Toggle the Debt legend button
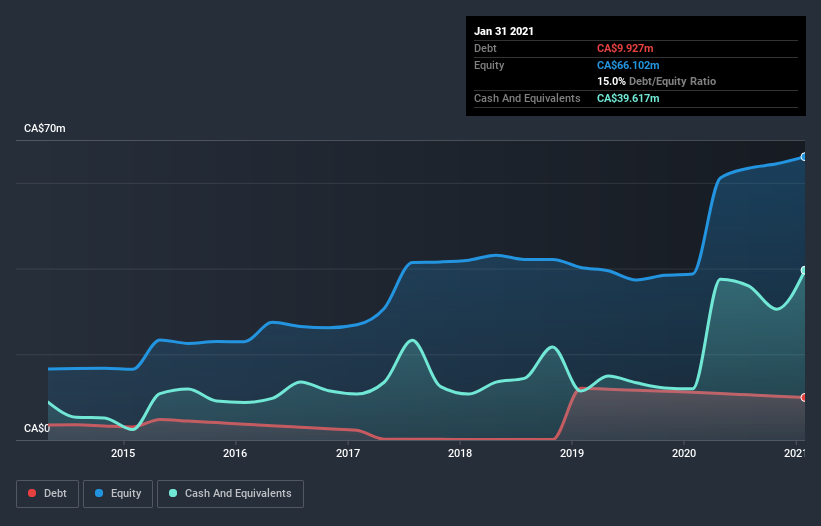Viewport: 821px width, 526px height. point(48,494)
